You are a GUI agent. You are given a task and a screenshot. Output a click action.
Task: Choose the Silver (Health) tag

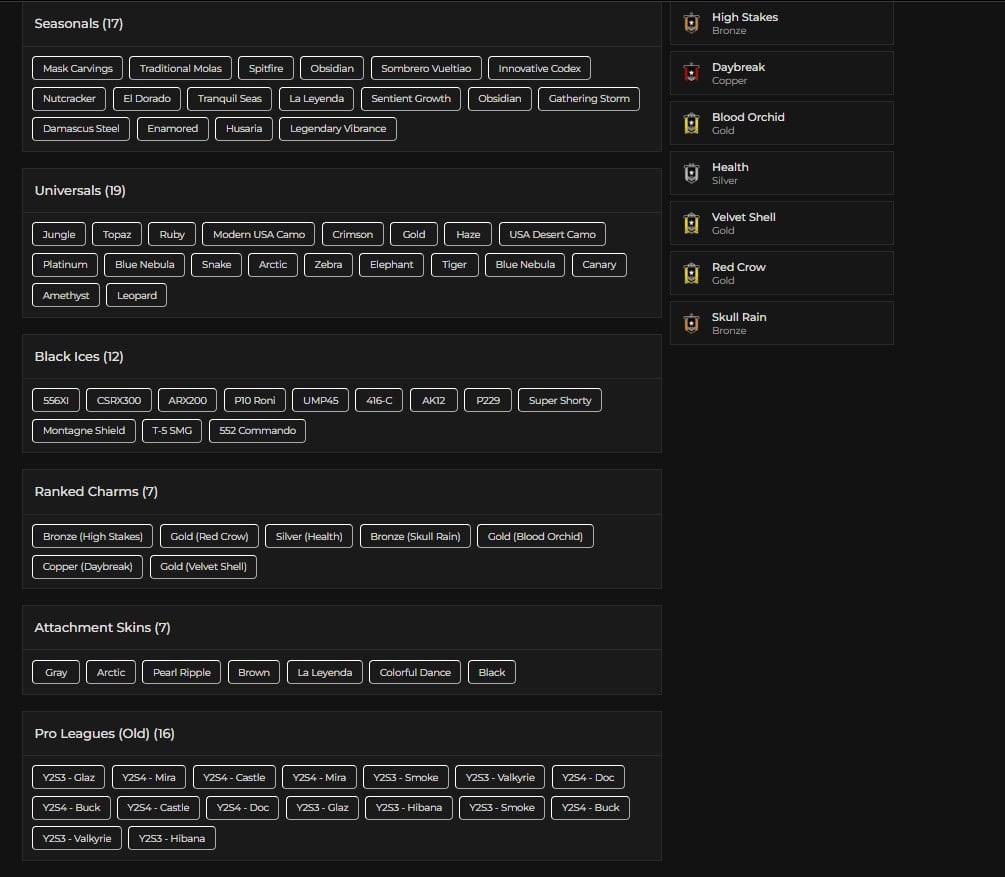tap(309, 536)
